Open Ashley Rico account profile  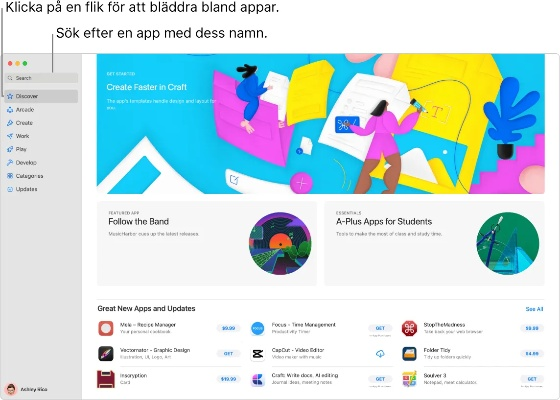pyautogui.click(x=27, y=389)
